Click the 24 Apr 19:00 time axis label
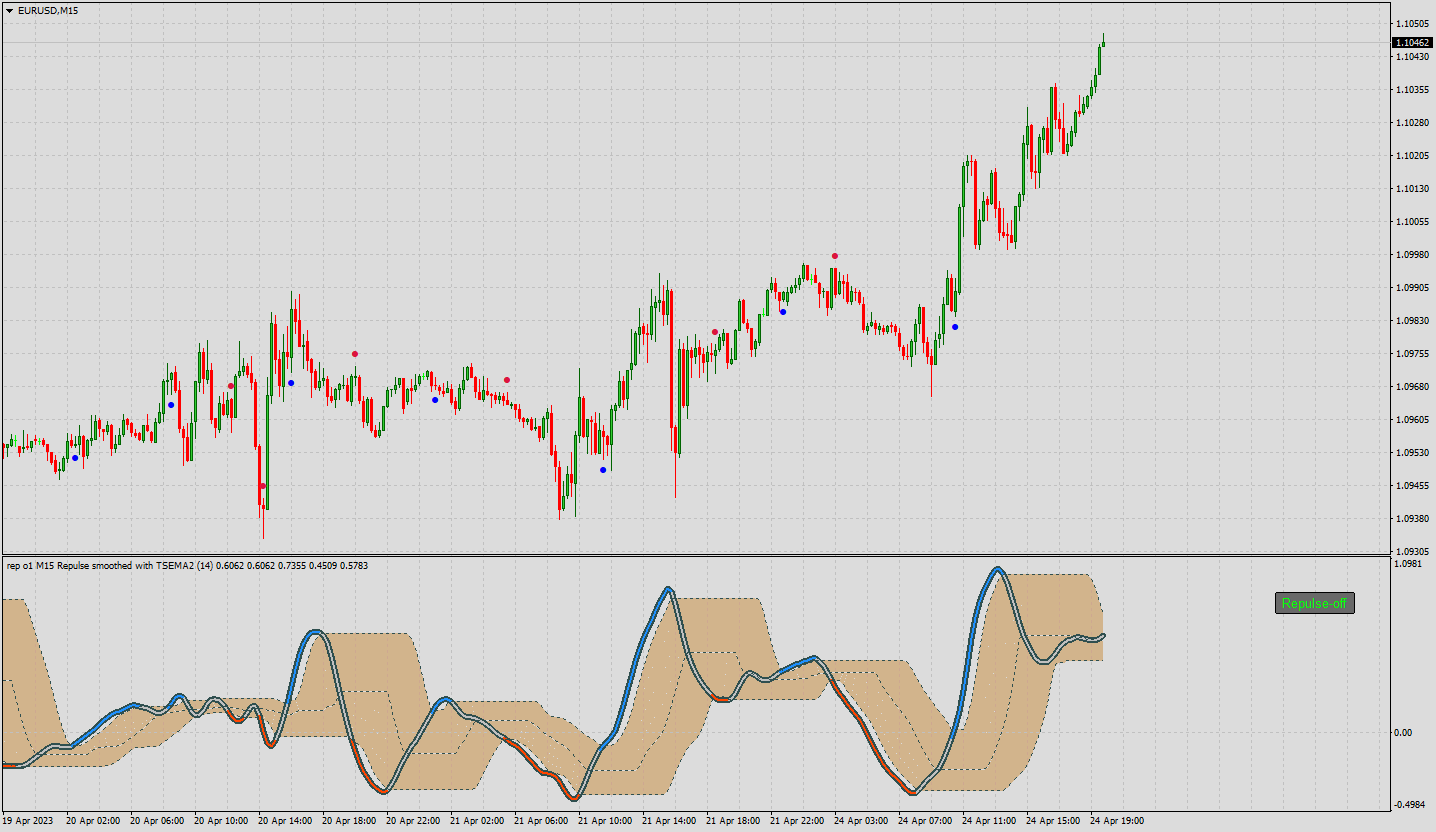The height and width of the screenshot is (832, 1436). [x=1117, y=820]
